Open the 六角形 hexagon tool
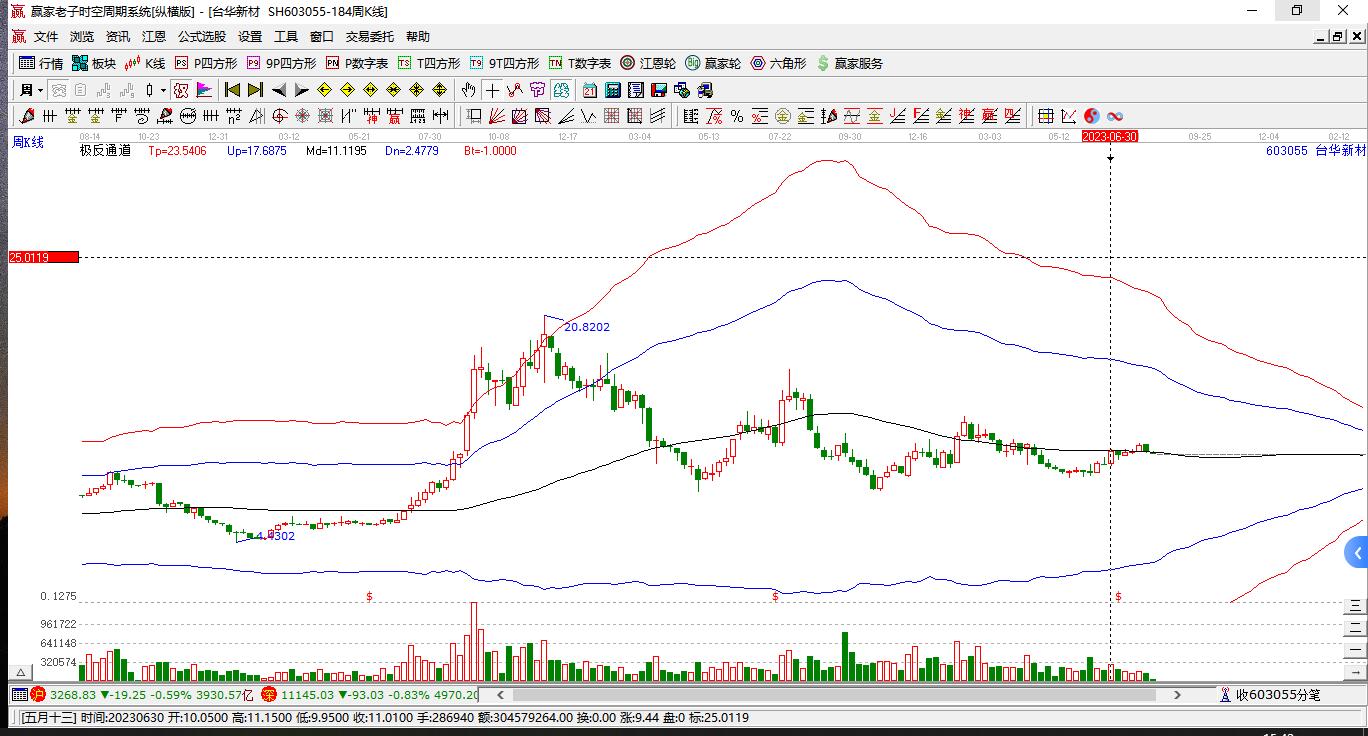This screenshot has width=1368, height=736. coord(778,63)
